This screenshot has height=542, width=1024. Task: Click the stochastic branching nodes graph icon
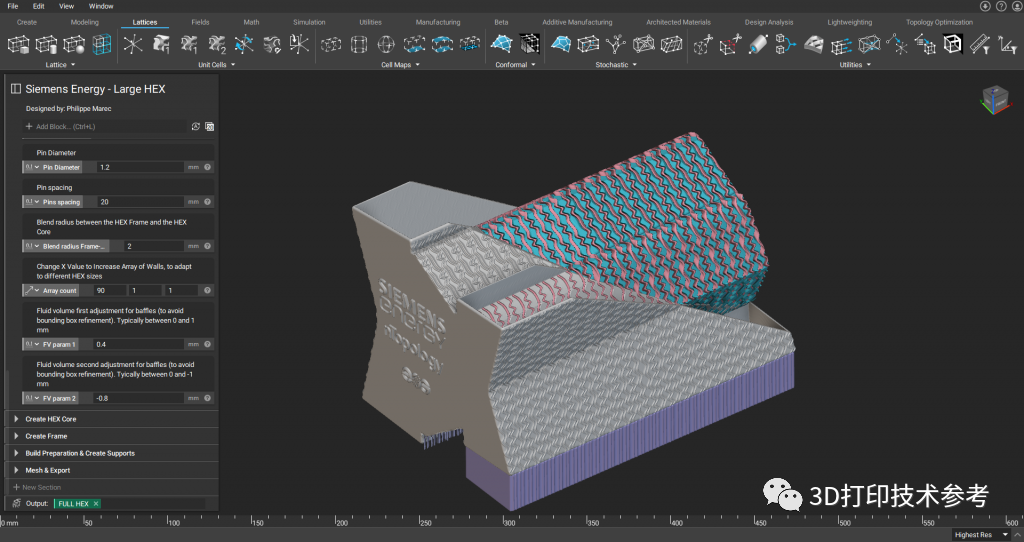(x=615, y=44)
